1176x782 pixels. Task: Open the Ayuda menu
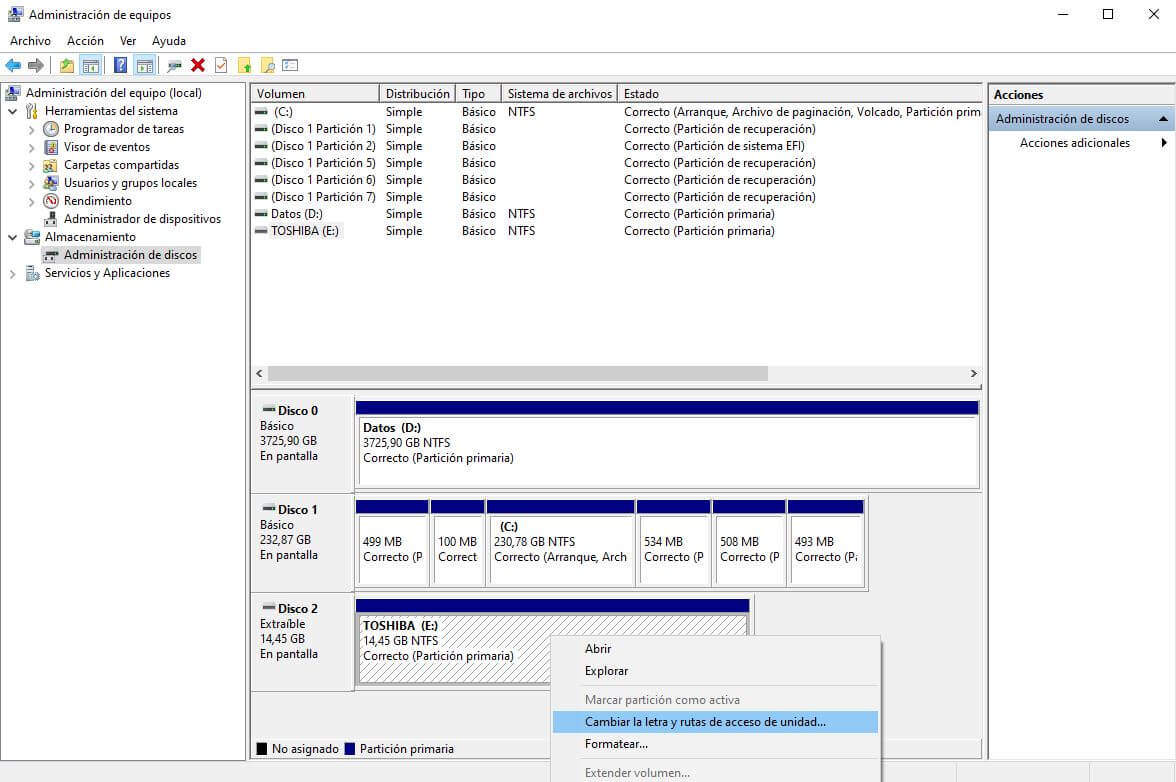tap(169, 40)
